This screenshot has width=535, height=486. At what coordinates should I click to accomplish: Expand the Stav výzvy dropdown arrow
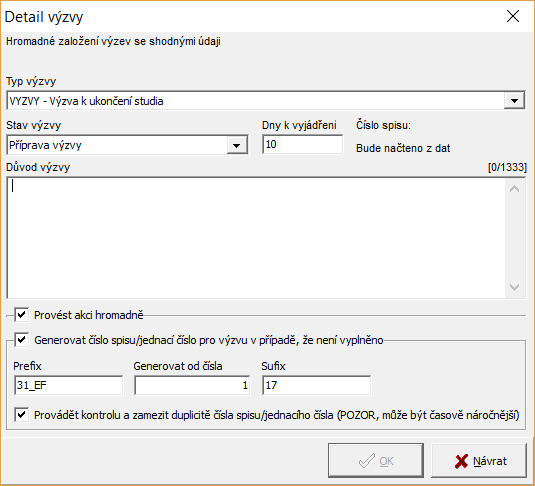tap(237, 145)
